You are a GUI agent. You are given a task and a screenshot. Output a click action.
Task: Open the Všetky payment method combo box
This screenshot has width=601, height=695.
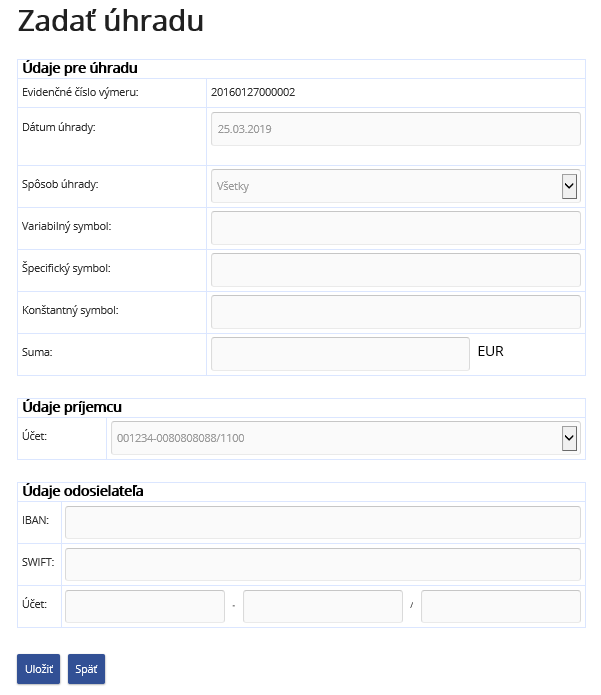click(396, 186)
